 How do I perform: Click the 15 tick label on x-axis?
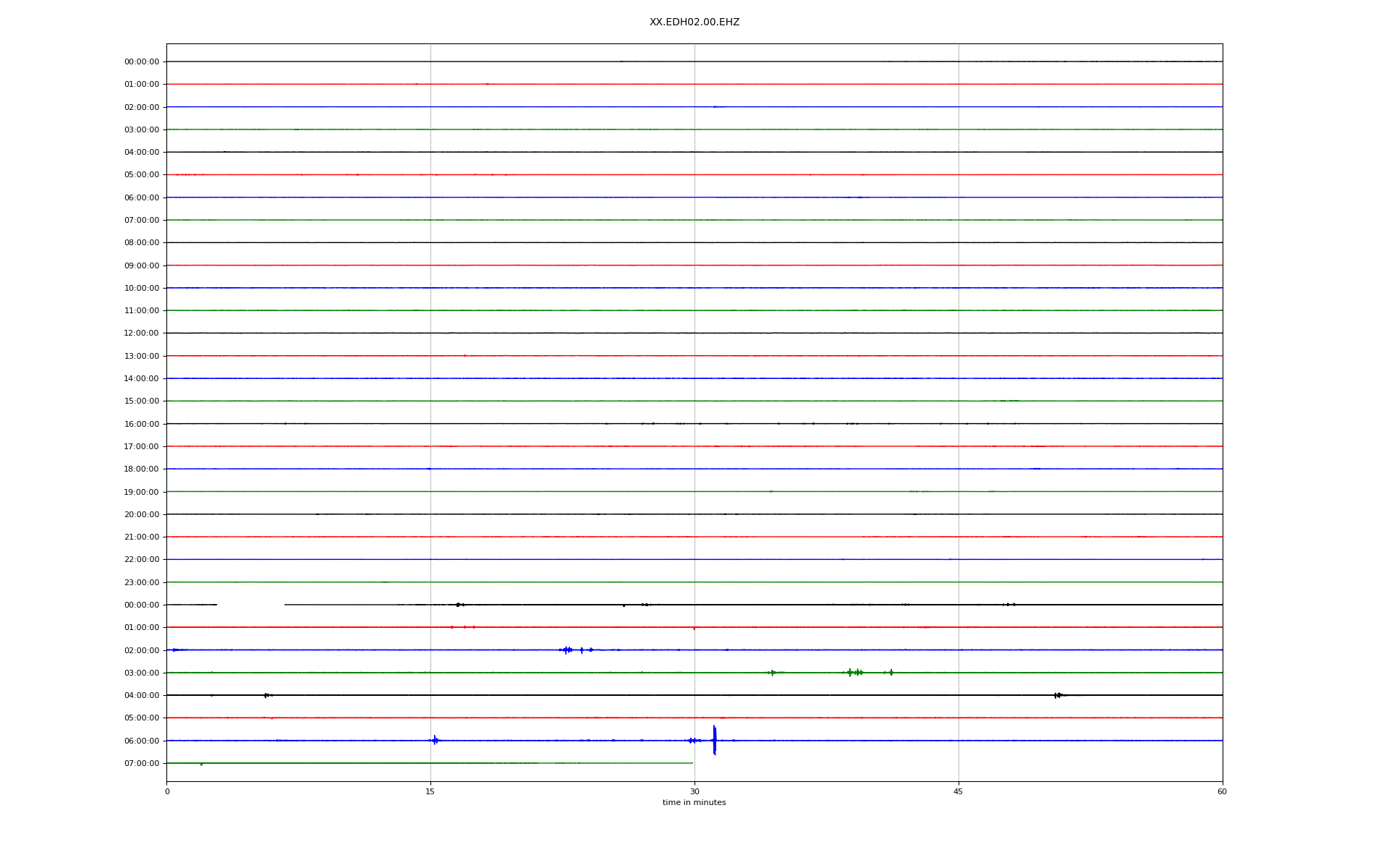coord(430,791)
